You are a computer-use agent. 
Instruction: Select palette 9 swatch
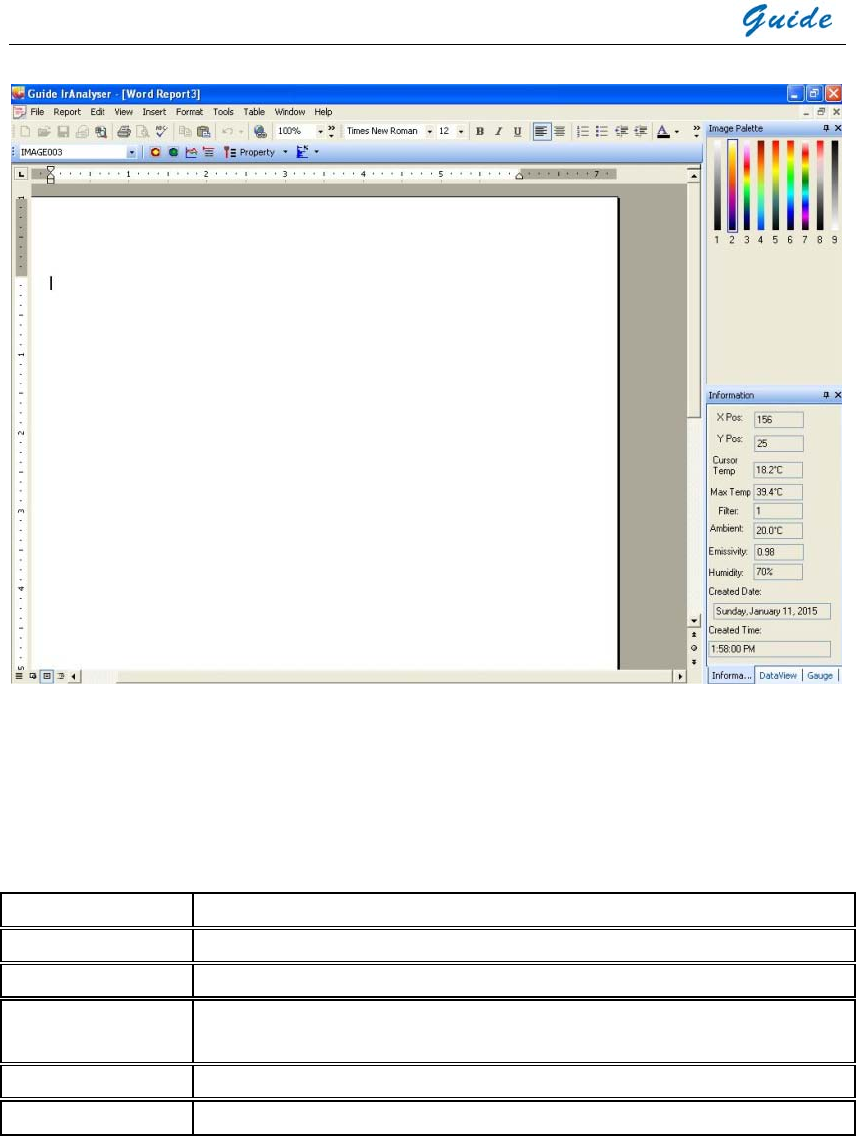click(x=834, y=186)
